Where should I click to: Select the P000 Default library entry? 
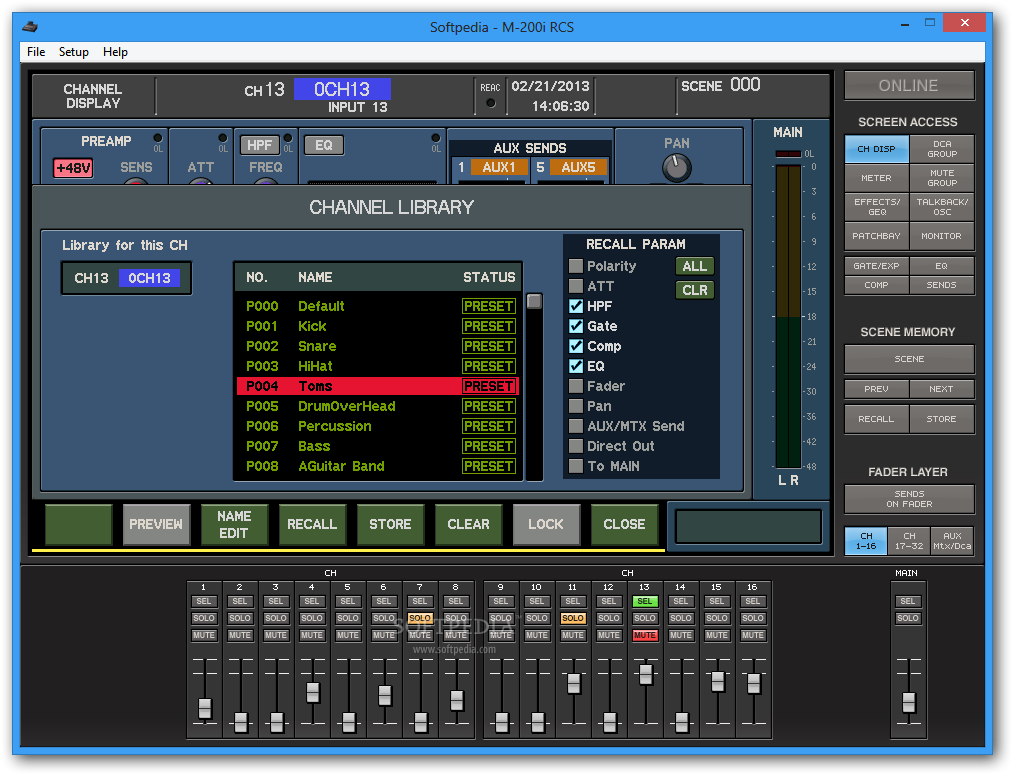[378, 306]
